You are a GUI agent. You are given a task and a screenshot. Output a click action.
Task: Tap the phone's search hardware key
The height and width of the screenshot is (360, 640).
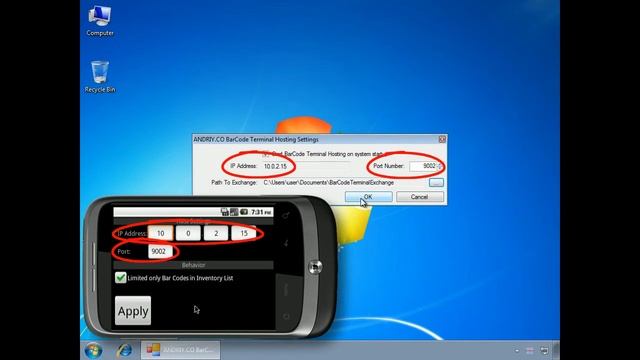(x=286, y=215)
